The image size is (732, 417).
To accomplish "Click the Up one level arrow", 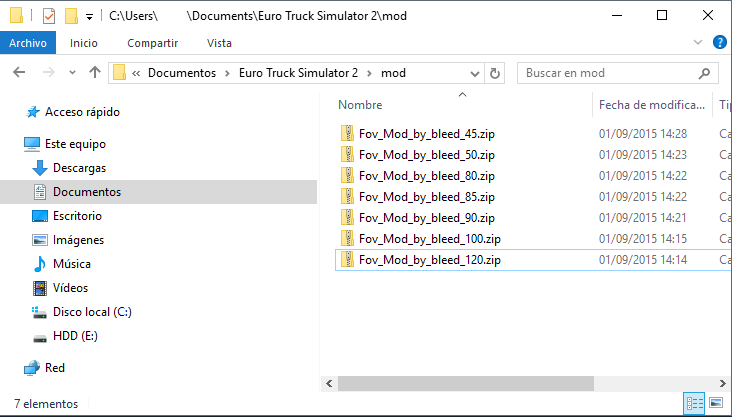I will [x=95, y=73].
